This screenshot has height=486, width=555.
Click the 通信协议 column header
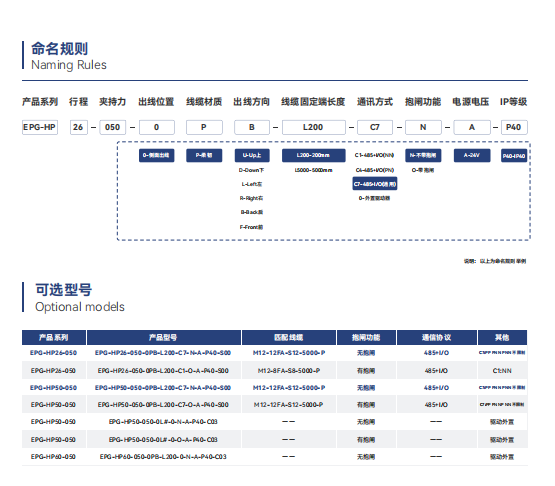(x=437, y=338)
